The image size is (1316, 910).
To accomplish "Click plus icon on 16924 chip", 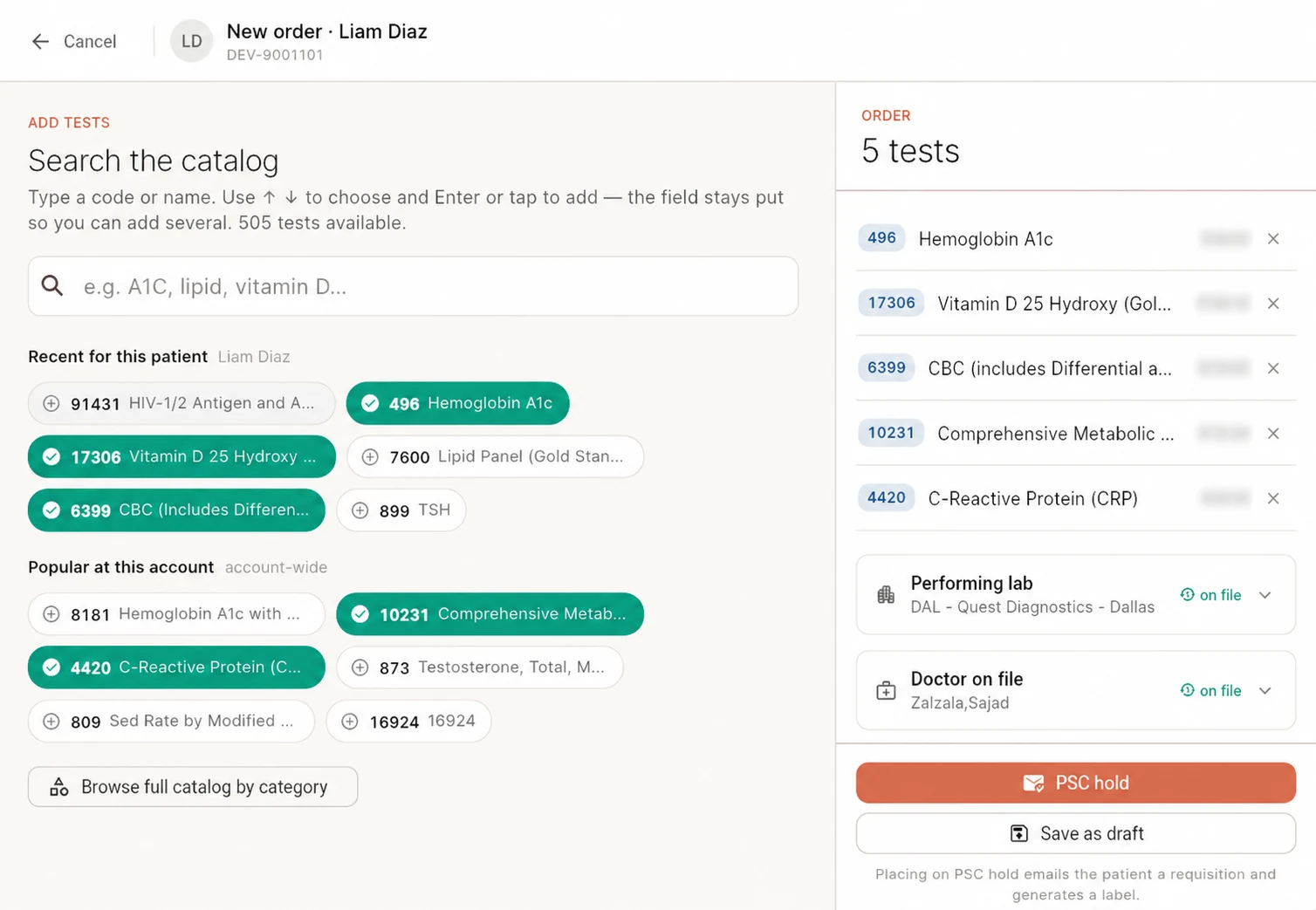I will (350, 722).
